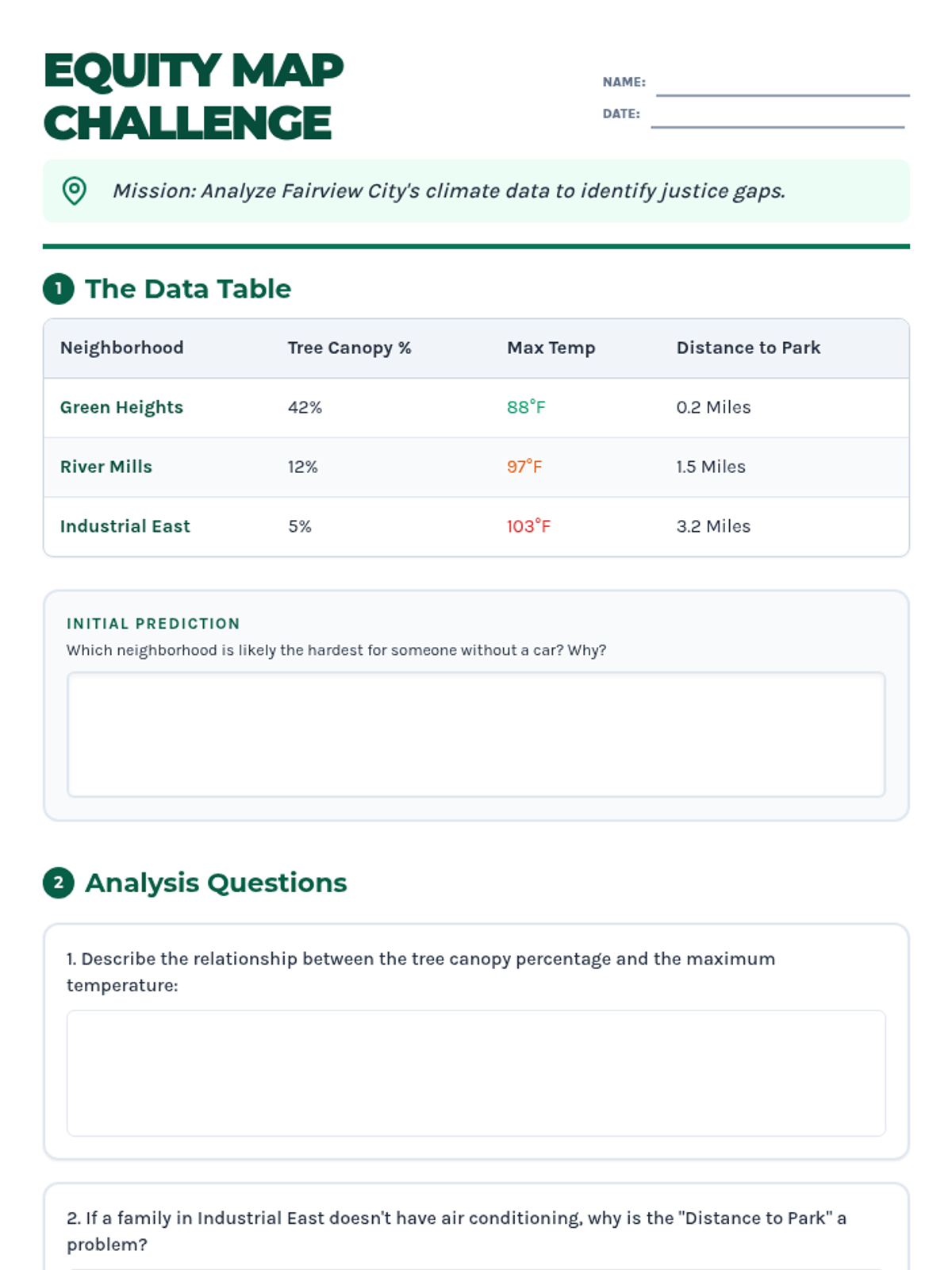Screen dimensions: 952x1270
Task: Click The Data Table heading
Action: click(x=188, y=289)
